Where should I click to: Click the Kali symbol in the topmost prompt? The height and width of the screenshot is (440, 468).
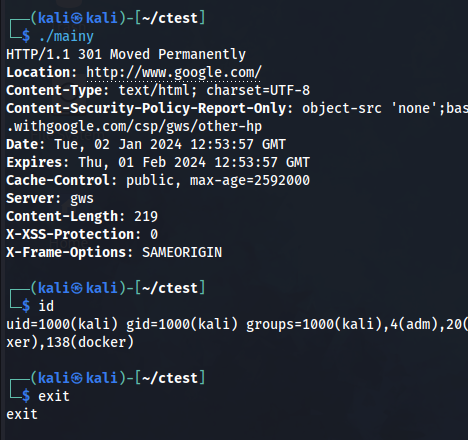tap(77, 18)
